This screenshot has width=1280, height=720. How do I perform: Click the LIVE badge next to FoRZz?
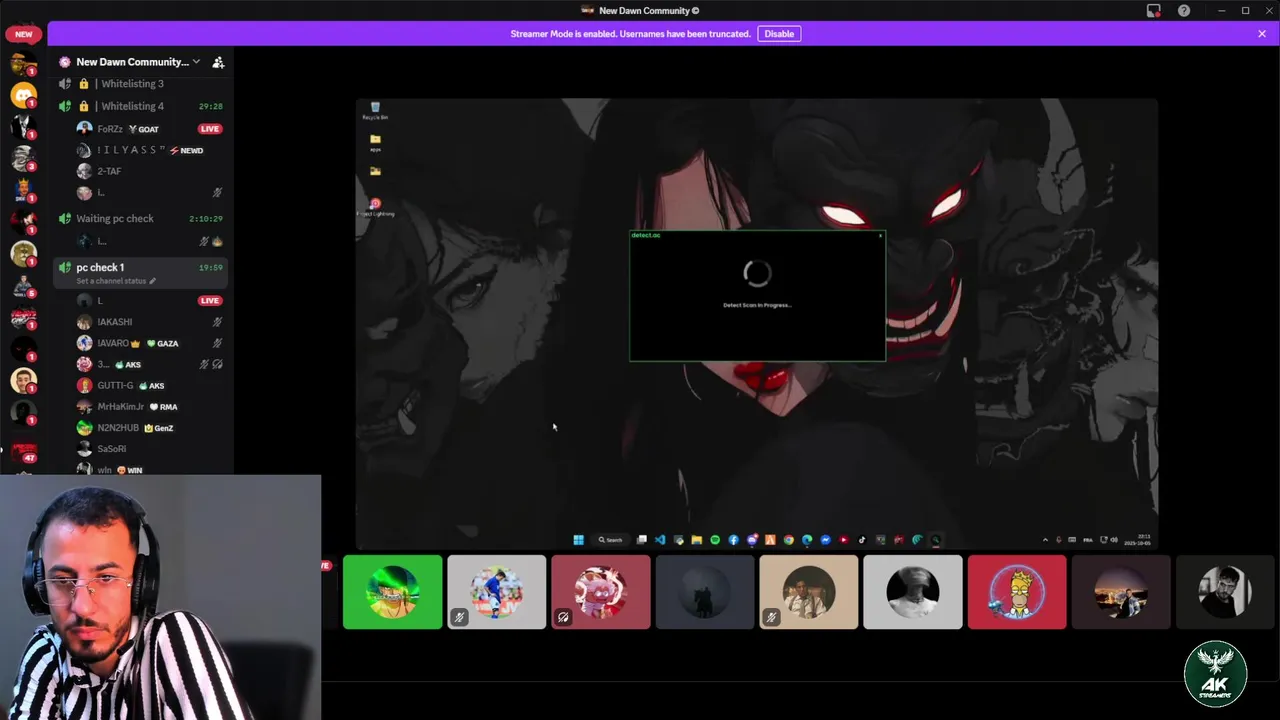coord(209,129)
